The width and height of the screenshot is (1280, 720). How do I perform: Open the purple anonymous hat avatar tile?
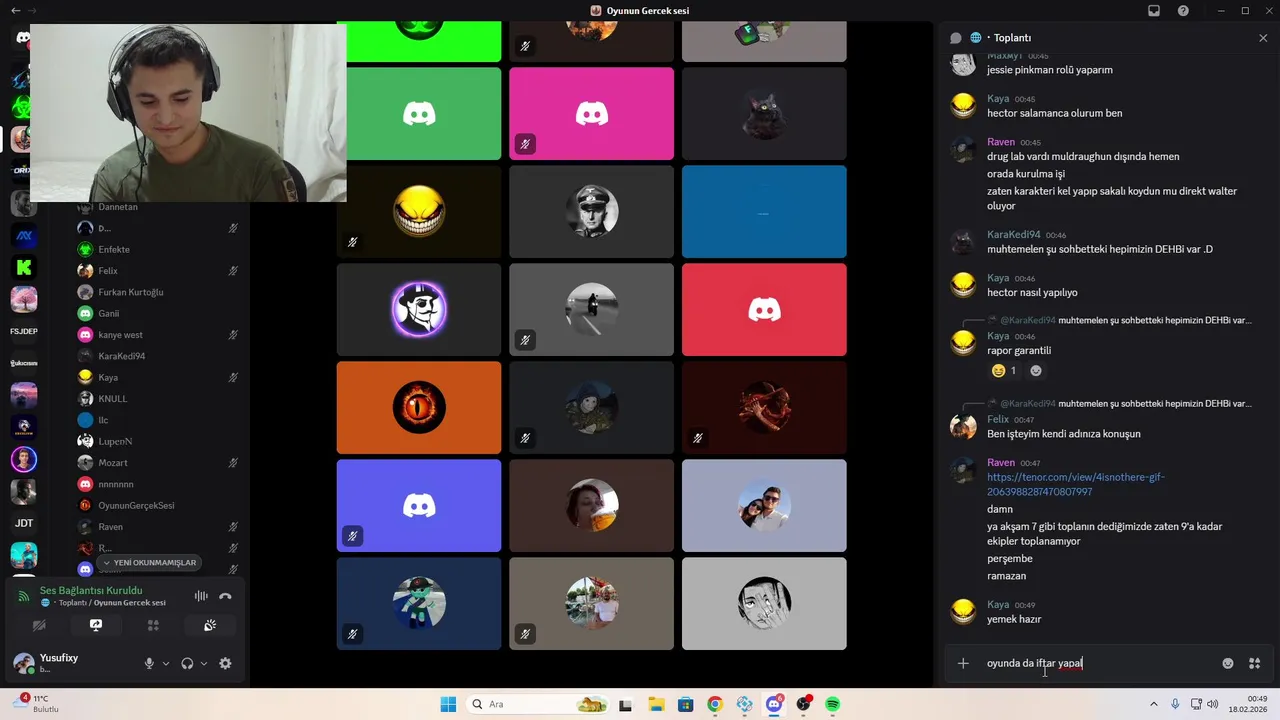[x=419, y=309]
